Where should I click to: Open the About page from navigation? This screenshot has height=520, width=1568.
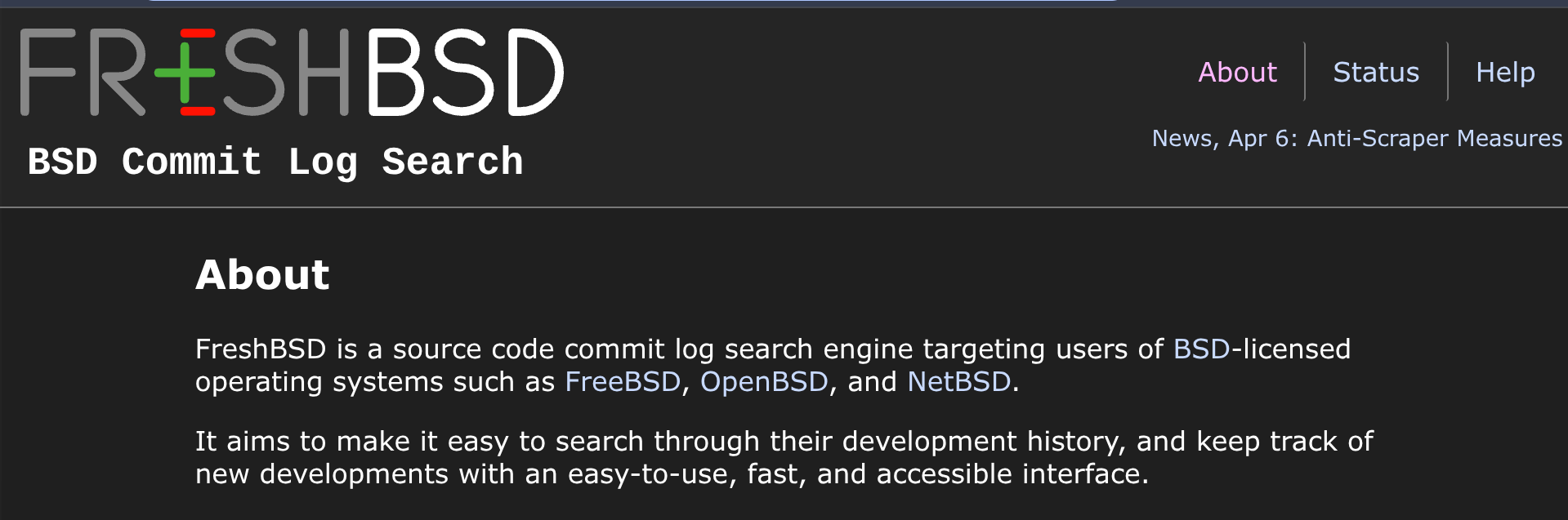(x=1237, y=72)
